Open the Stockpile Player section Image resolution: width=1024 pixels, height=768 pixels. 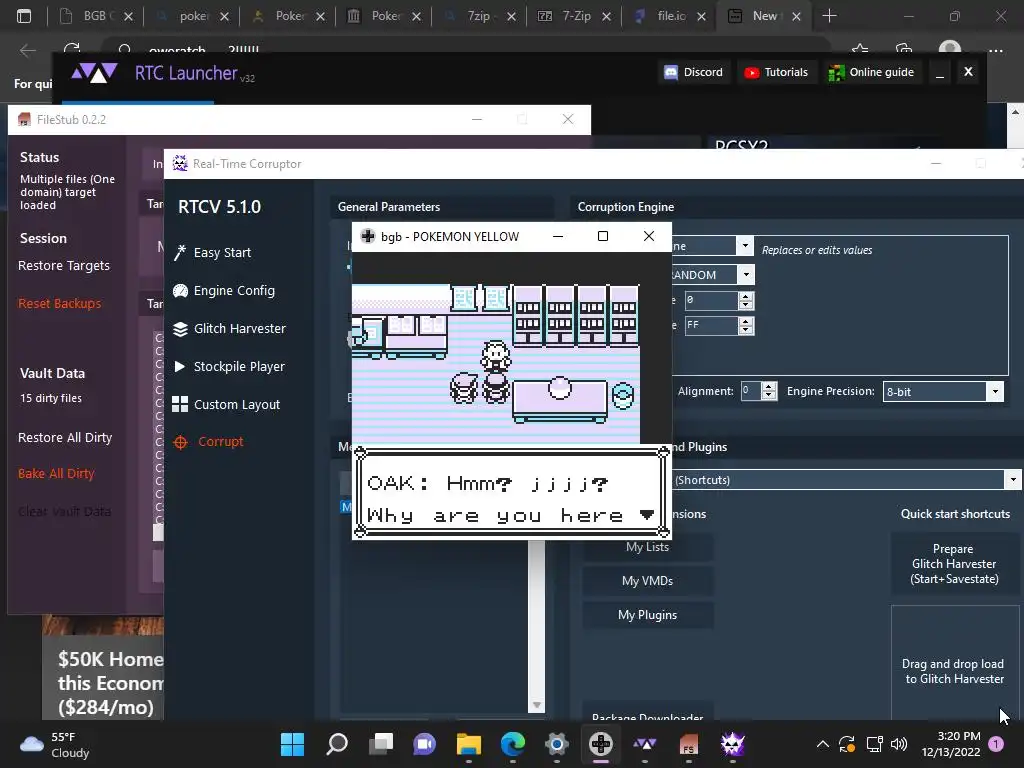(x=229, y=366)
